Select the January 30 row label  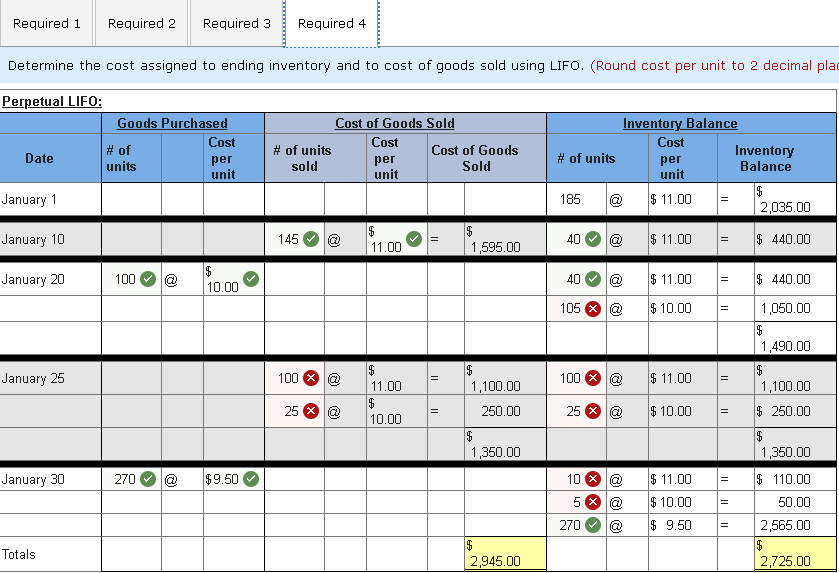point(33,479)
